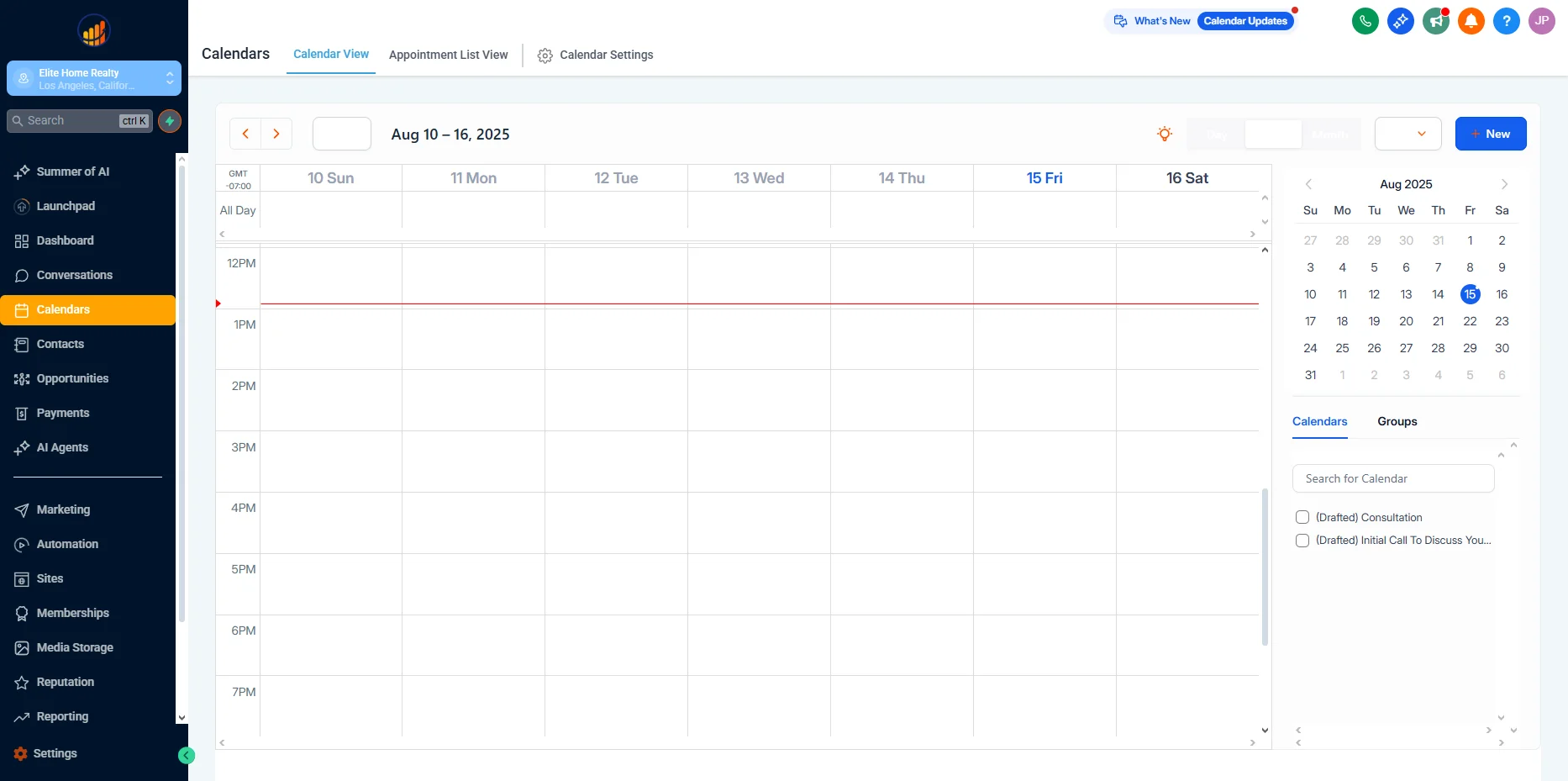Viewport: 1568px width, 781px height.
Task: Open Elite Home Realty account switcher
Action: (x=94, y=78)
